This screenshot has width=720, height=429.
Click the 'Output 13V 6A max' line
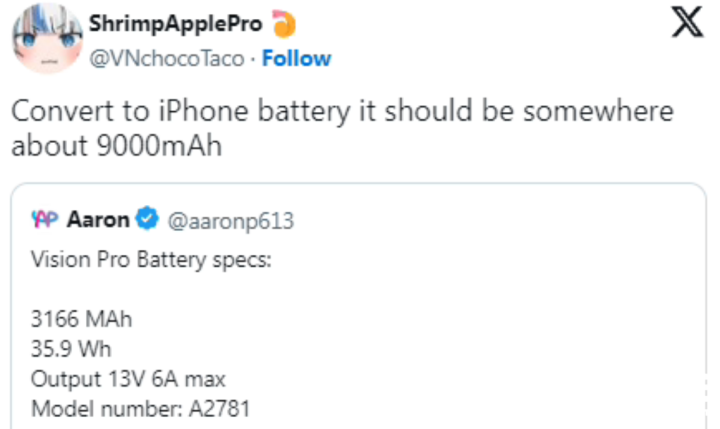pos(128,379)
